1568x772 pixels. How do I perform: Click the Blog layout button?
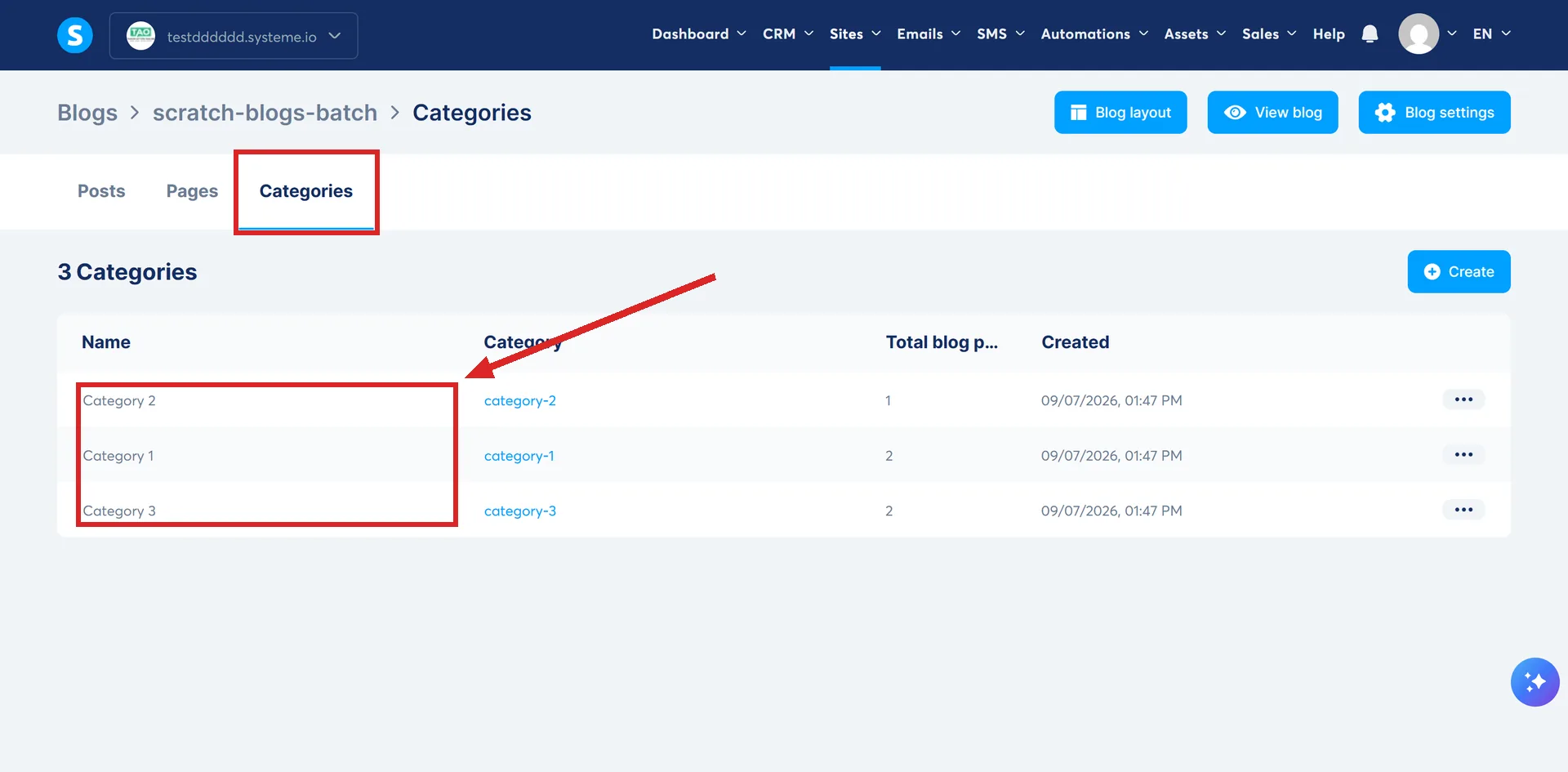pos(1120,112)
